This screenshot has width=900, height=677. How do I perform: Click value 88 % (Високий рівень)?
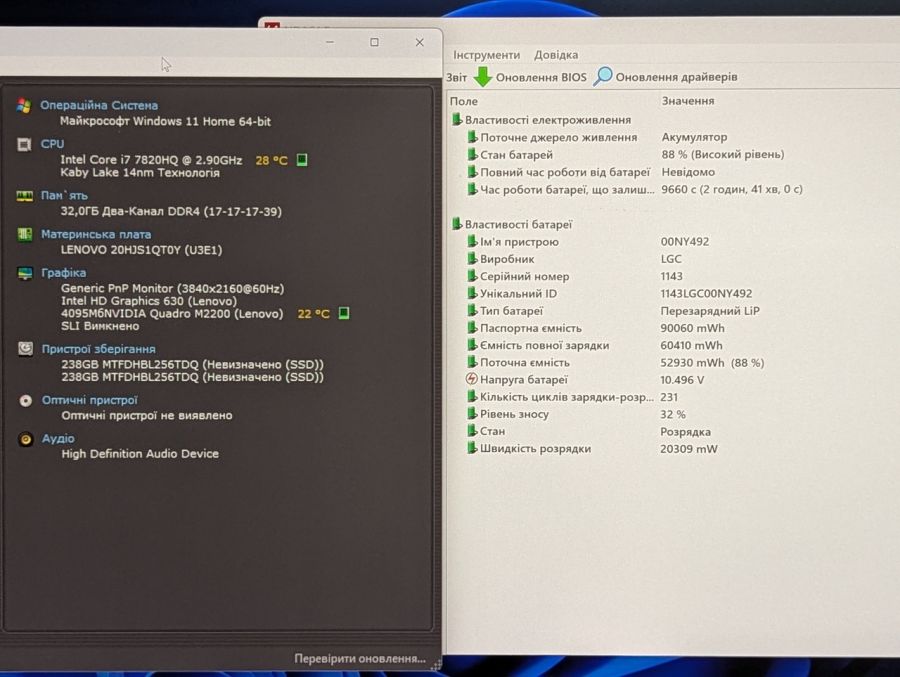723,154
